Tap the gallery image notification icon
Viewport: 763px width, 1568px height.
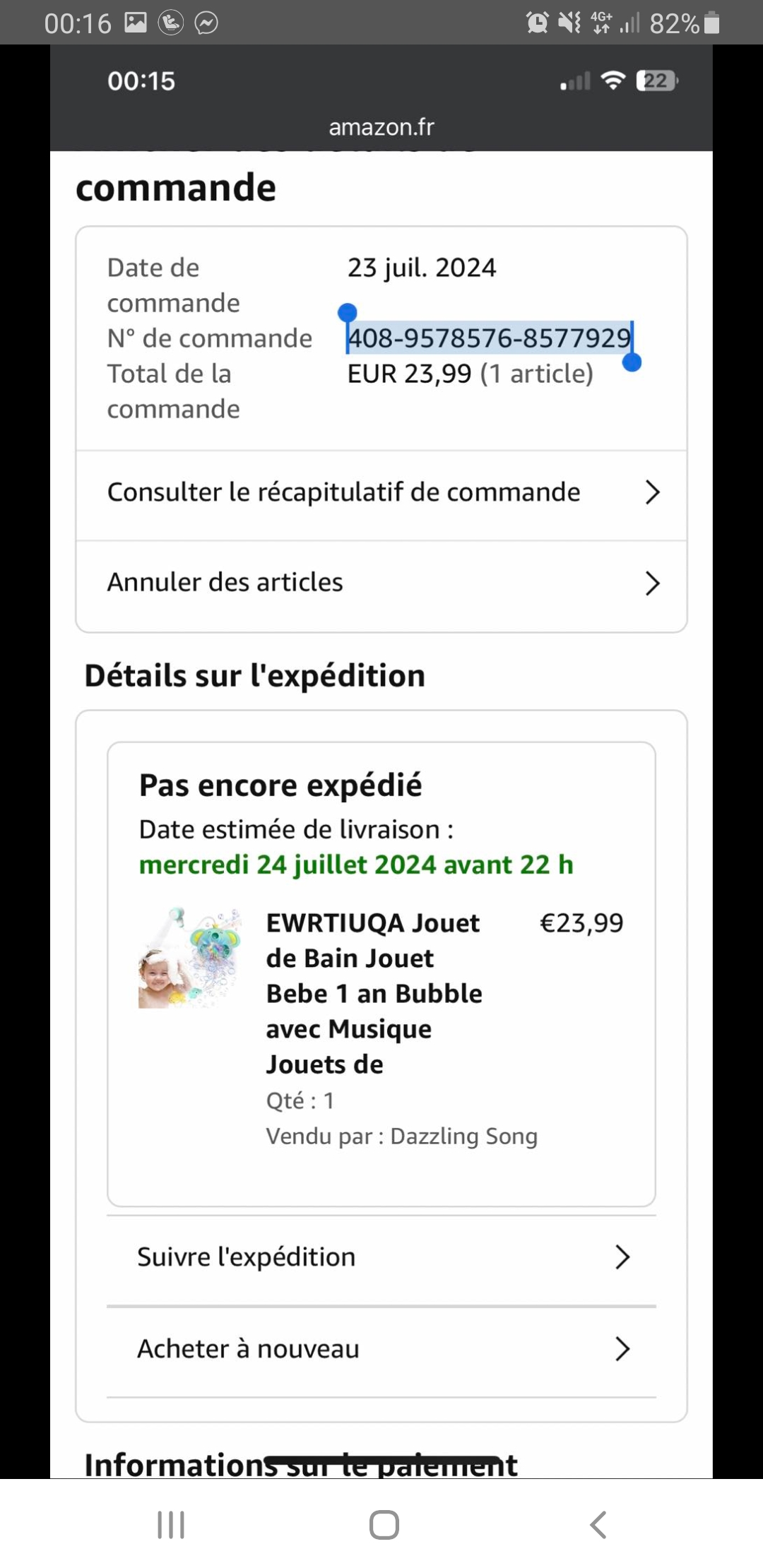[x=136, y=23]
